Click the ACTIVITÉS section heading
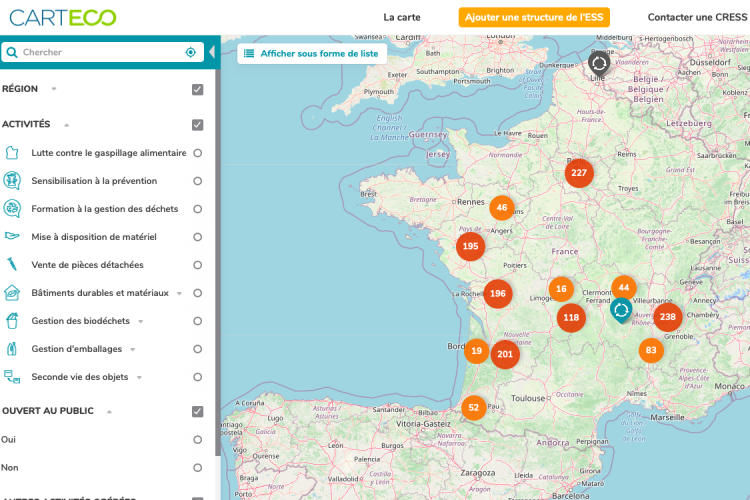This screenshot has height=500, width=750. click(26, 124)
